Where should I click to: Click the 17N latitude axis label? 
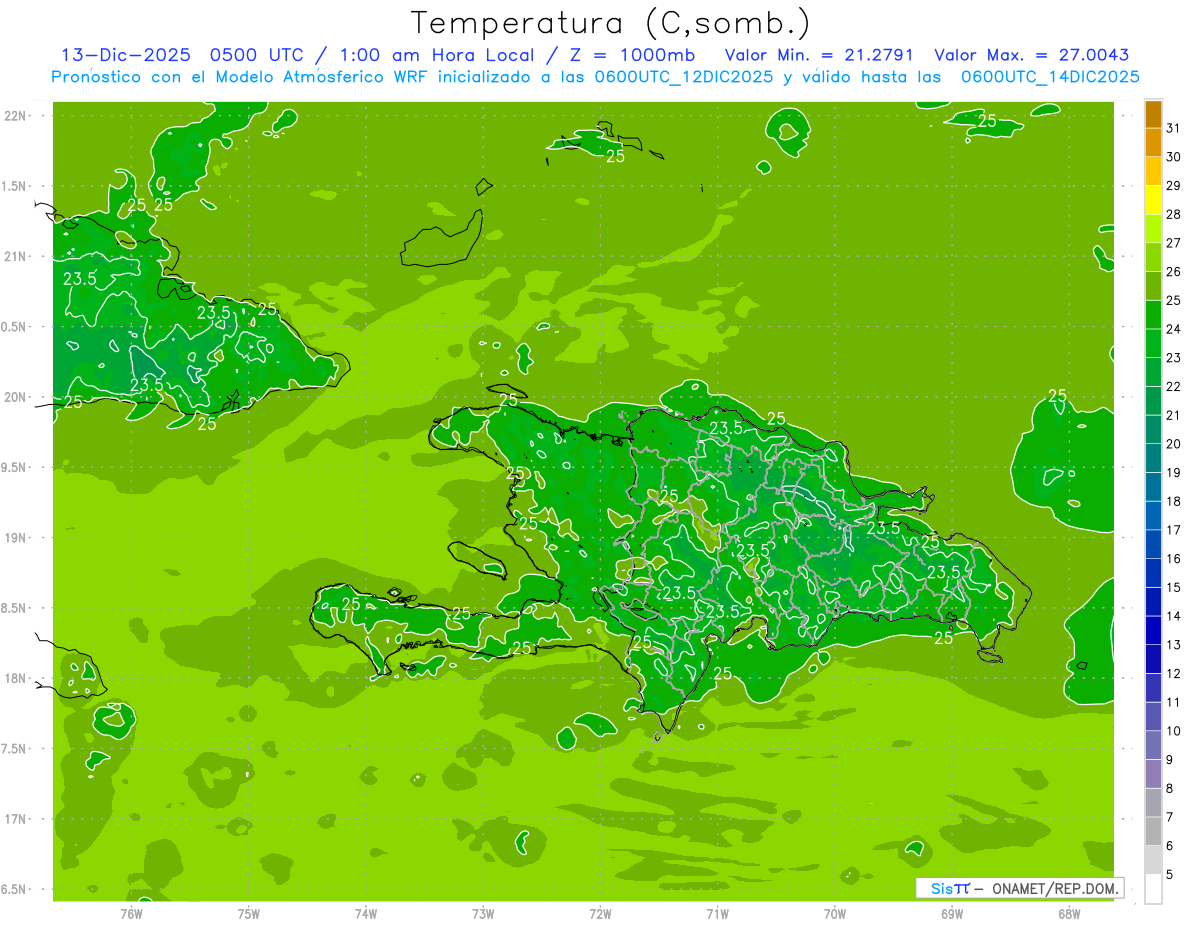(15, 819)
